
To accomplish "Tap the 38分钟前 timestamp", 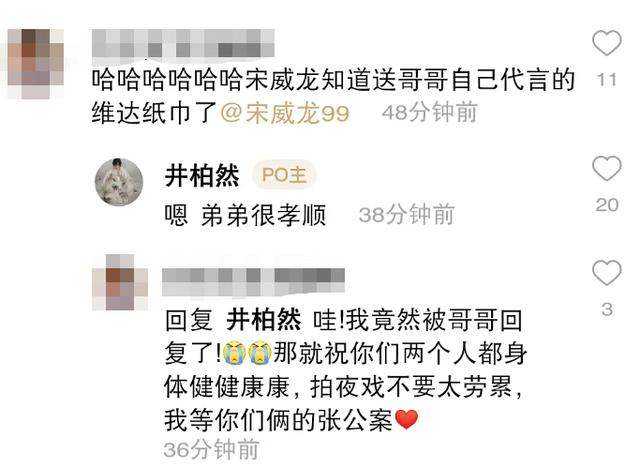I will pos(407,215).
